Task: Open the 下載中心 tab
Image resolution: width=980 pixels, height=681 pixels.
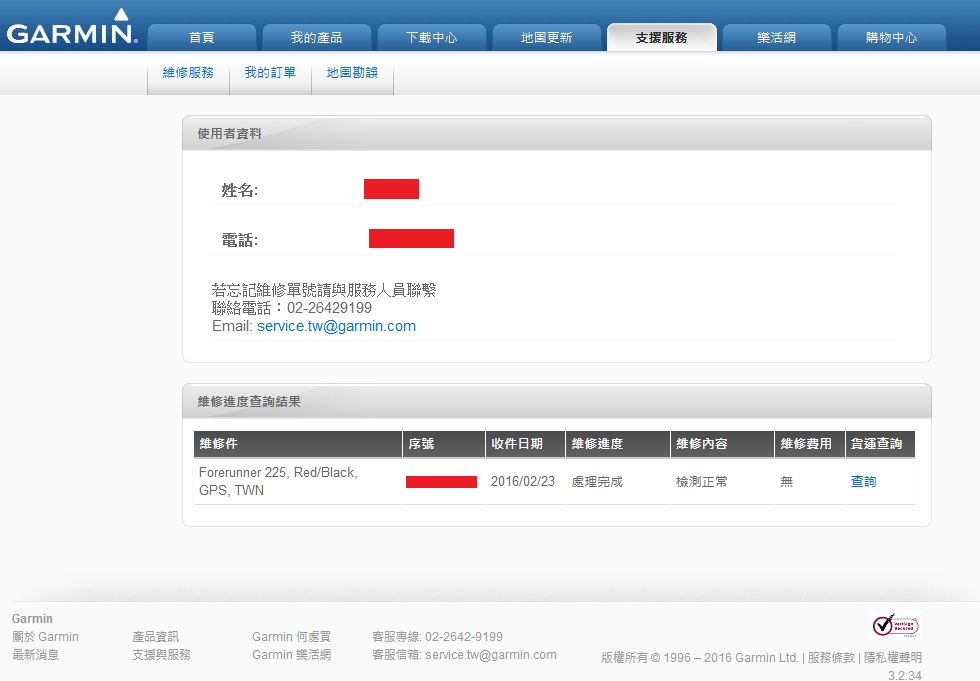Action: click(x=431, y=37)
